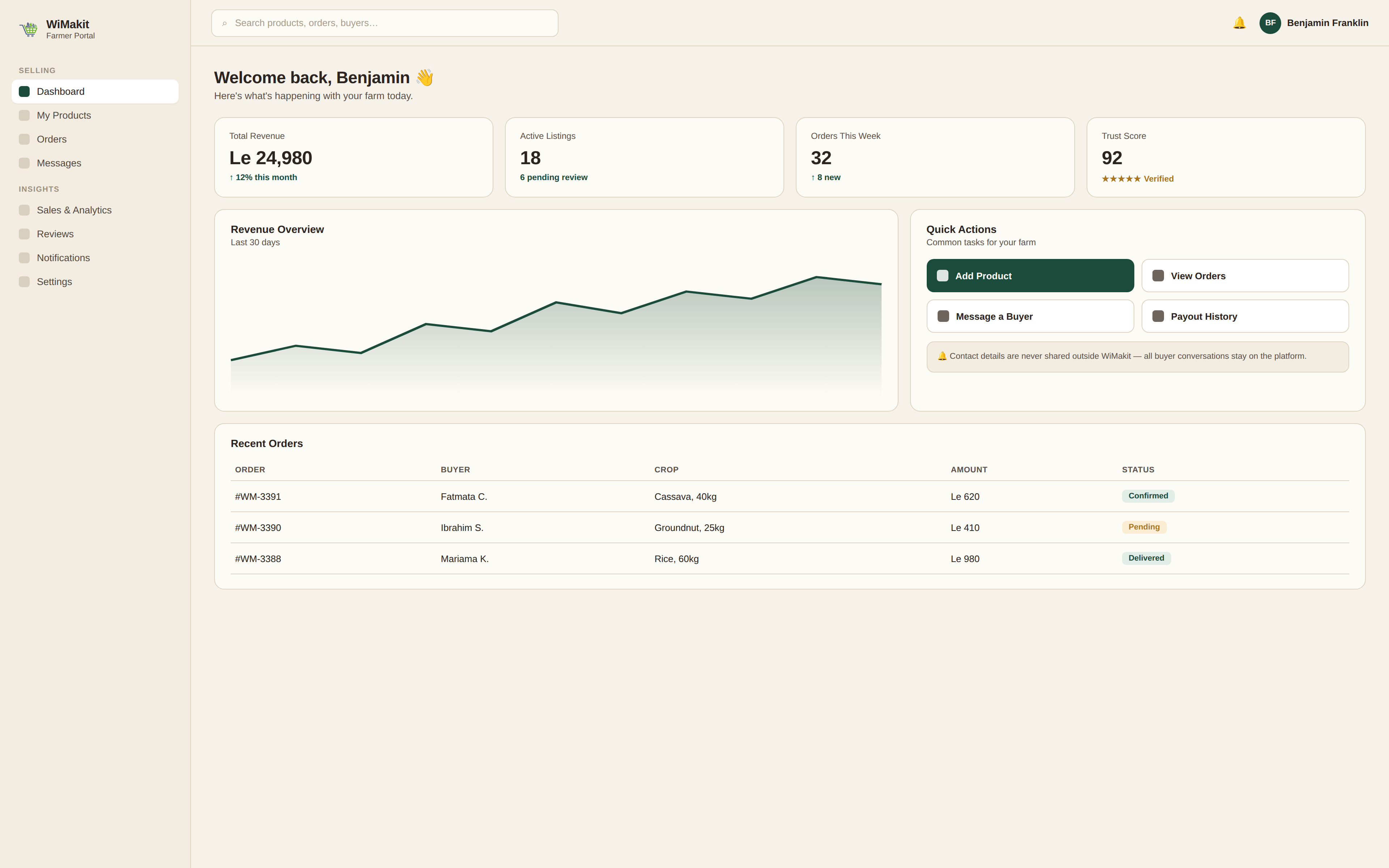Click the Reviews sidebar icon
The height and width of the screenshot is (868, 1389).
tap(24, 234)
